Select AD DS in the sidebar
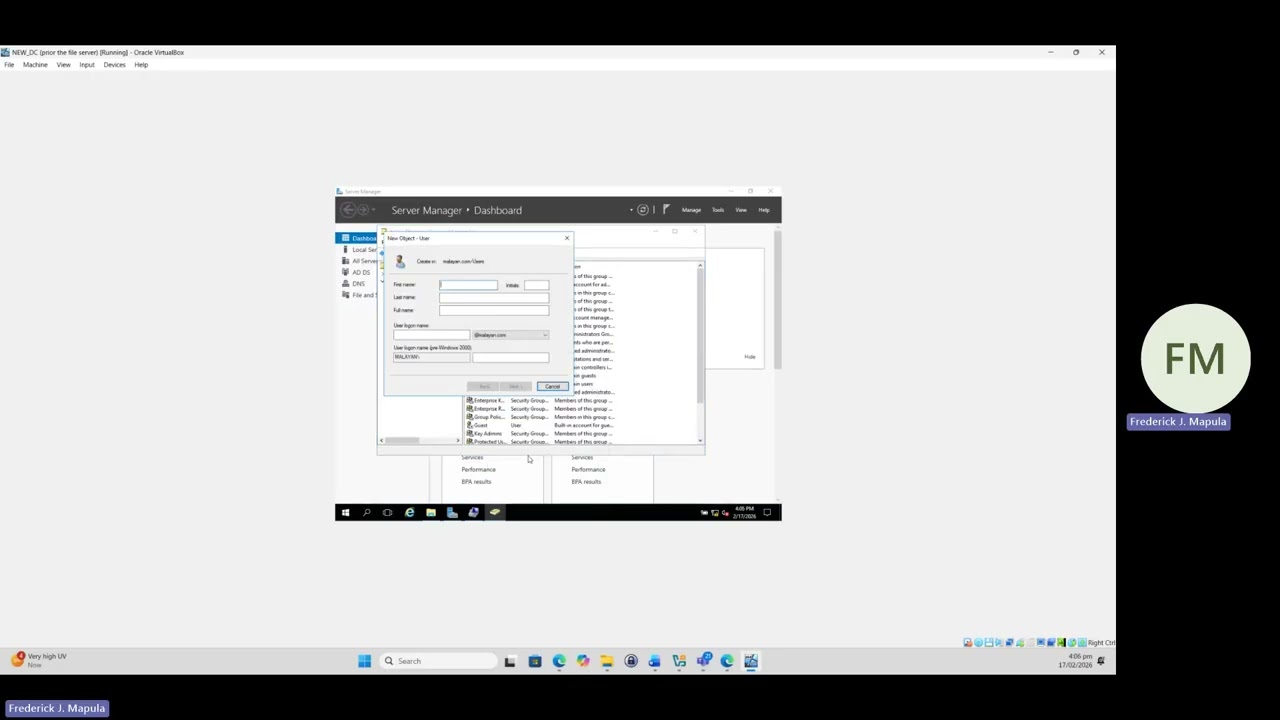 pyautogui.click(x=357, y=272)
